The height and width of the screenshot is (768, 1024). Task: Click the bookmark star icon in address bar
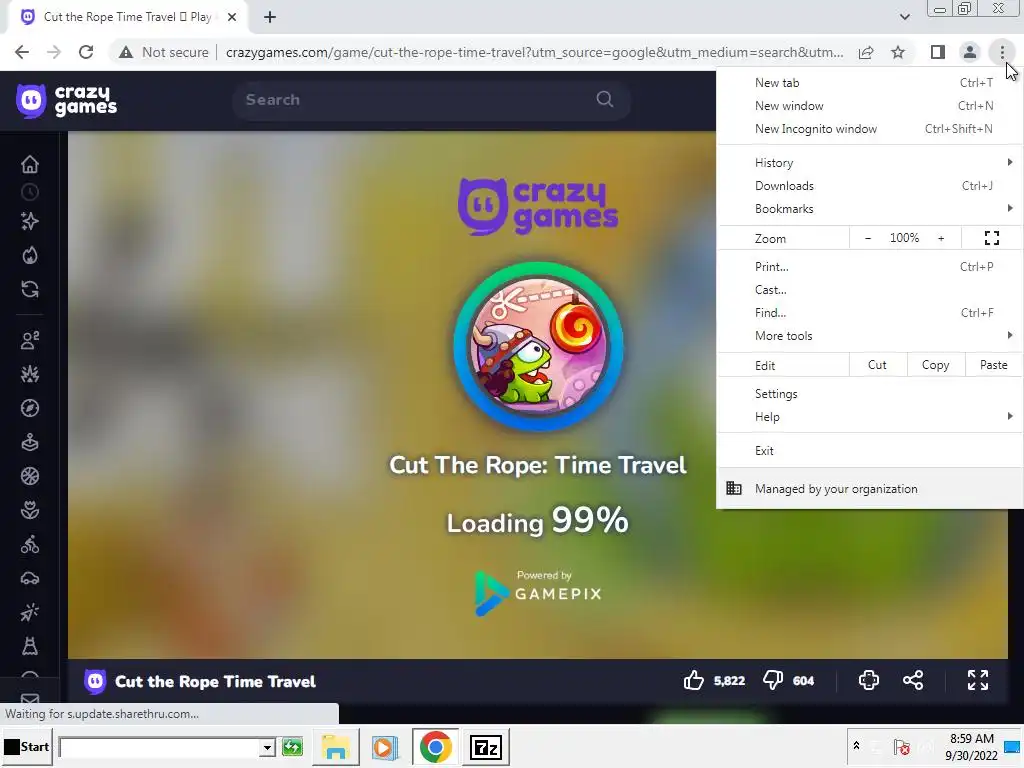tap(898, 52)
